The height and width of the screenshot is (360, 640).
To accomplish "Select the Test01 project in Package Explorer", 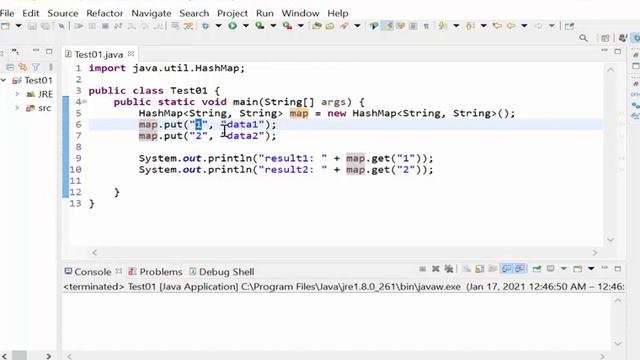I will (38, 80).
